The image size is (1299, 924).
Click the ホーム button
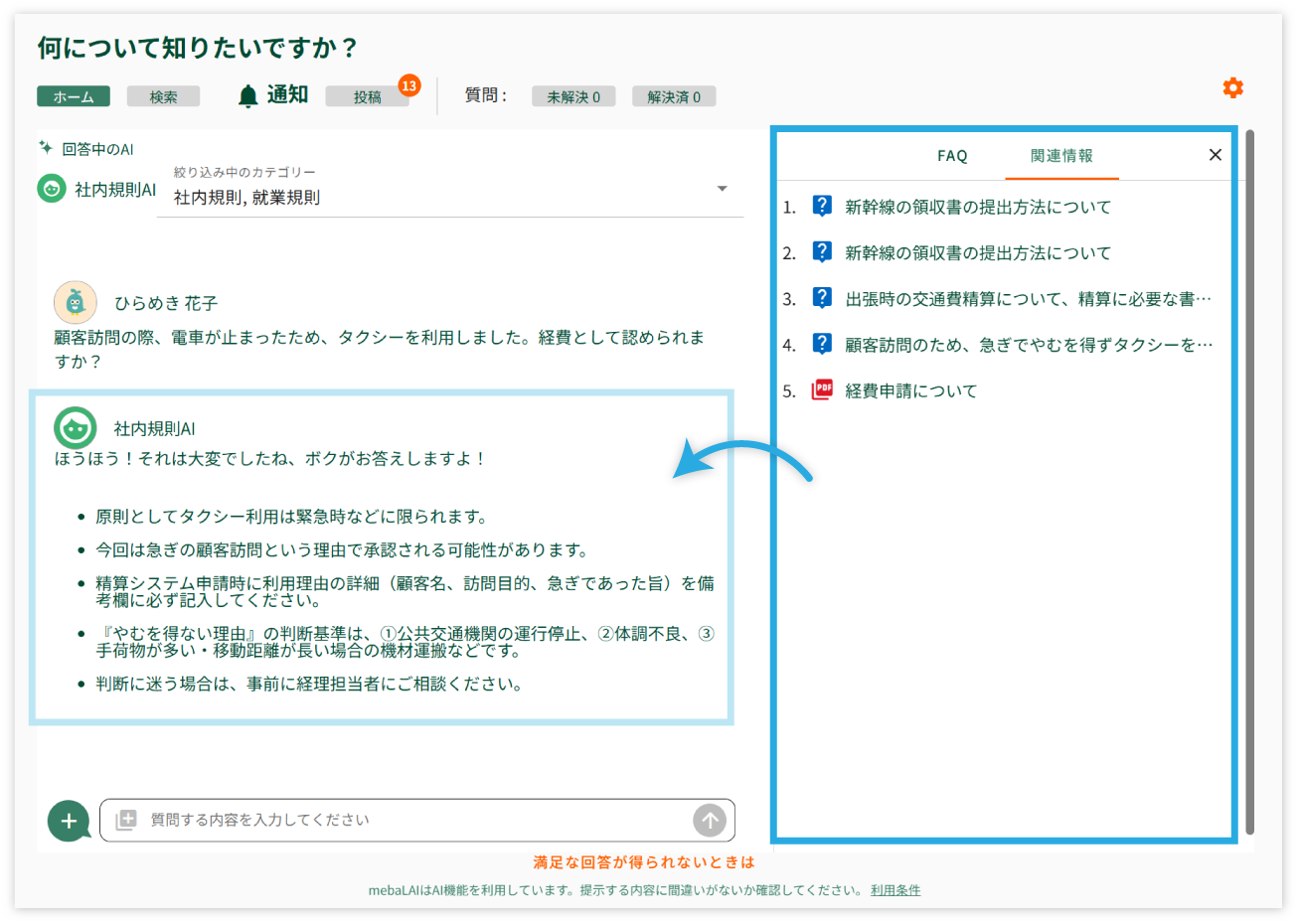pyautogui.click(x=74, y=96)
